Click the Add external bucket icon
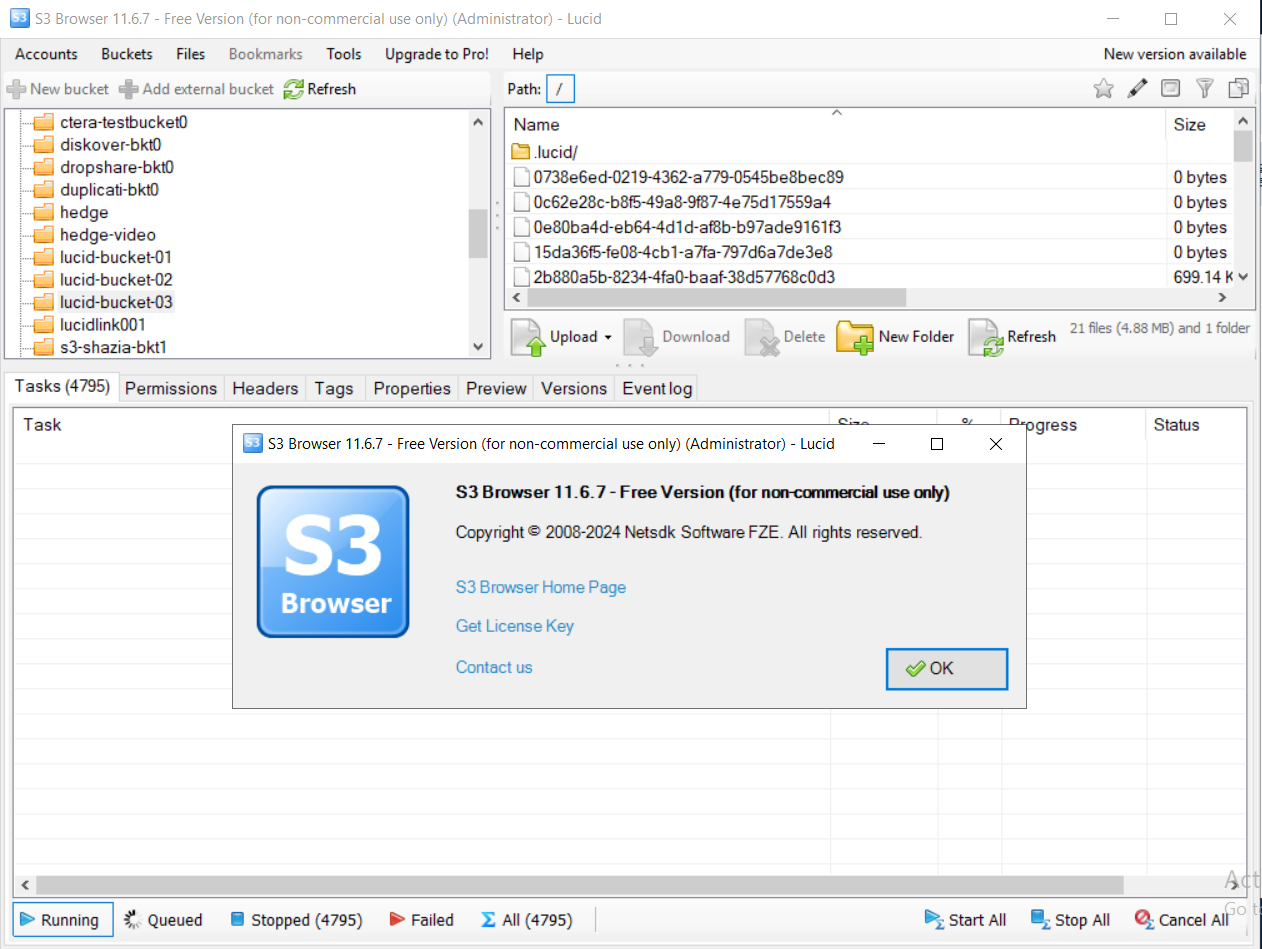1262x949 pixels. point(129,89)
